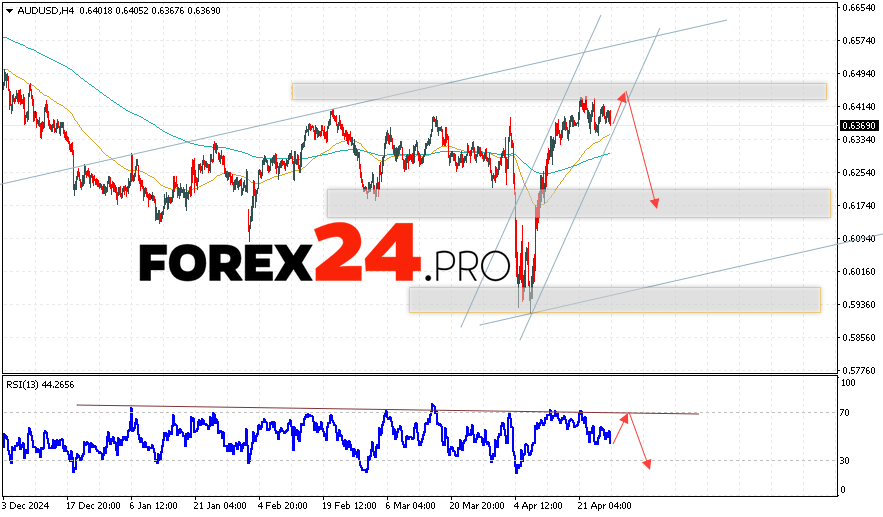Screen dimensions: 883x517
Task: Select the current price tag 0.63690
Action: pyautogui.click(x=859, y=126)
